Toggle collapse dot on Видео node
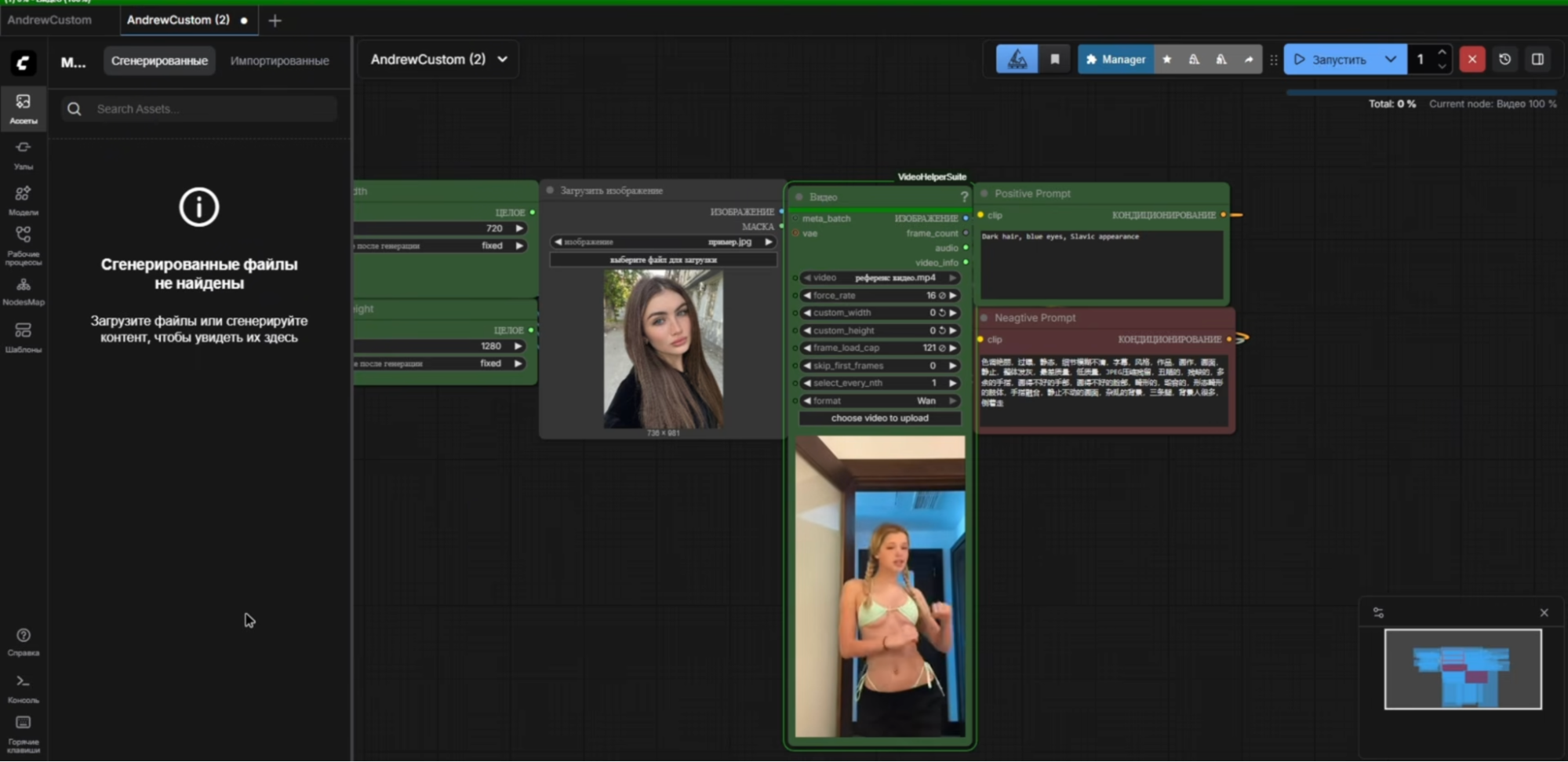 799,197
